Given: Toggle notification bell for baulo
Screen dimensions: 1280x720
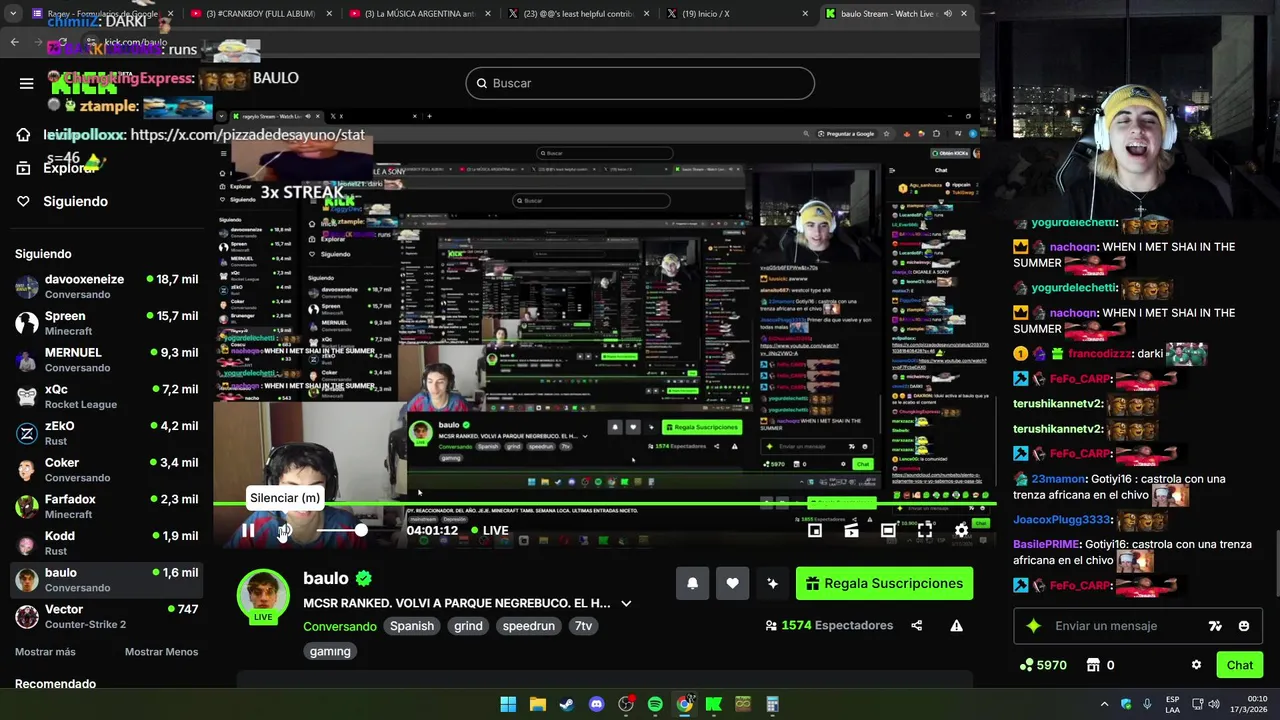Looking at the screenshot, I should point(692,584).
